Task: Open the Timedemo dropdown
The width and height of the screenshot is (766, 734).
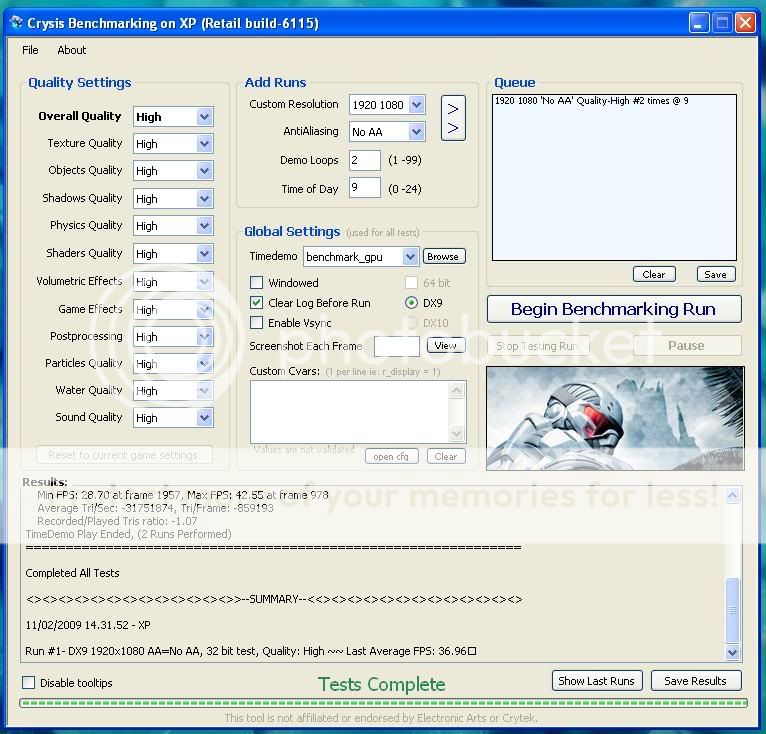Action: click(x=410, y=257)
